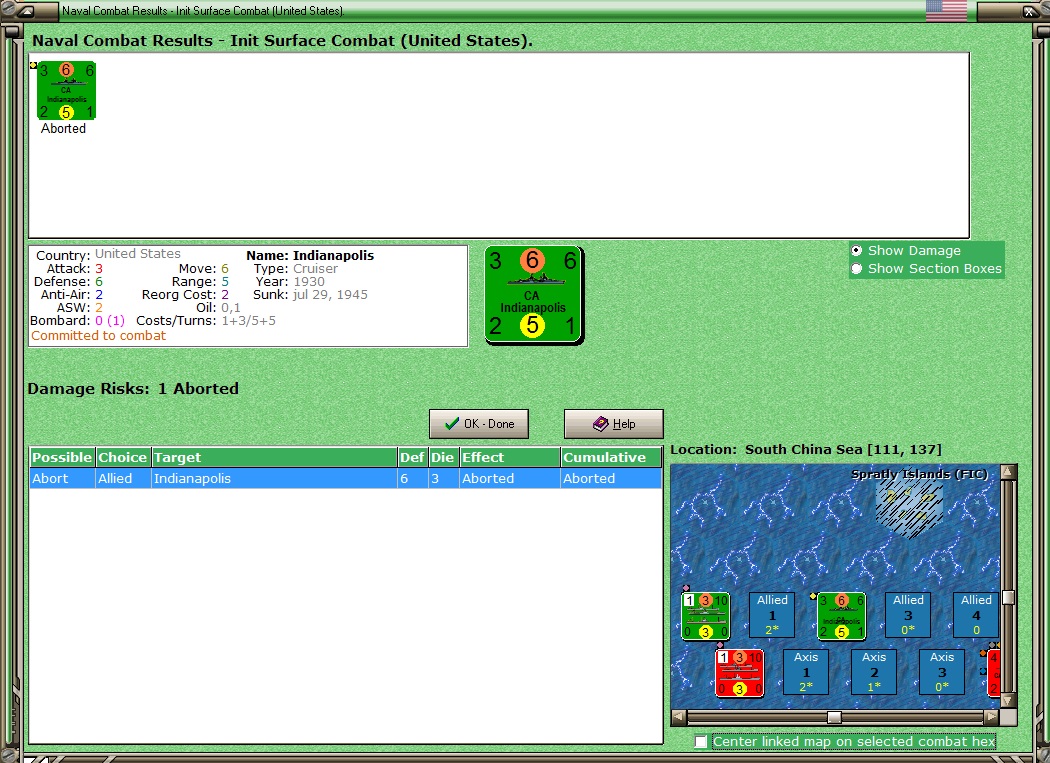Click the Axis 1 section box
This screenshot has width=1050, height=763.
pos(806,672)
